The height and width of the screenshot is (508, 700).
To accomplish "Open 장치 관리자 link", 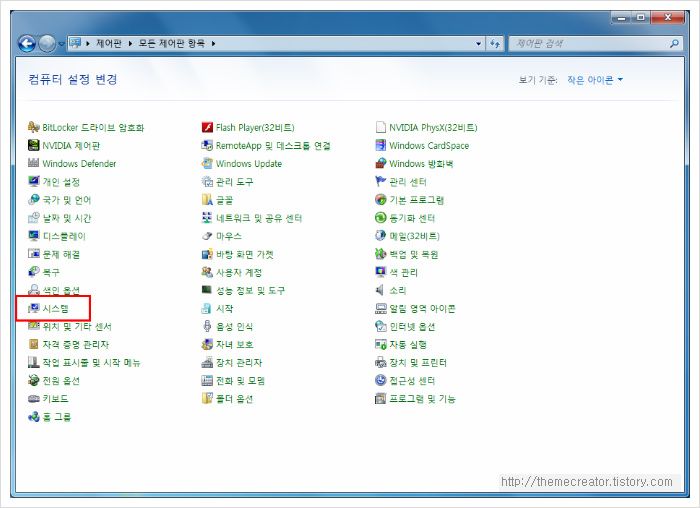I will pyautogui.click(x=239, y=362).
